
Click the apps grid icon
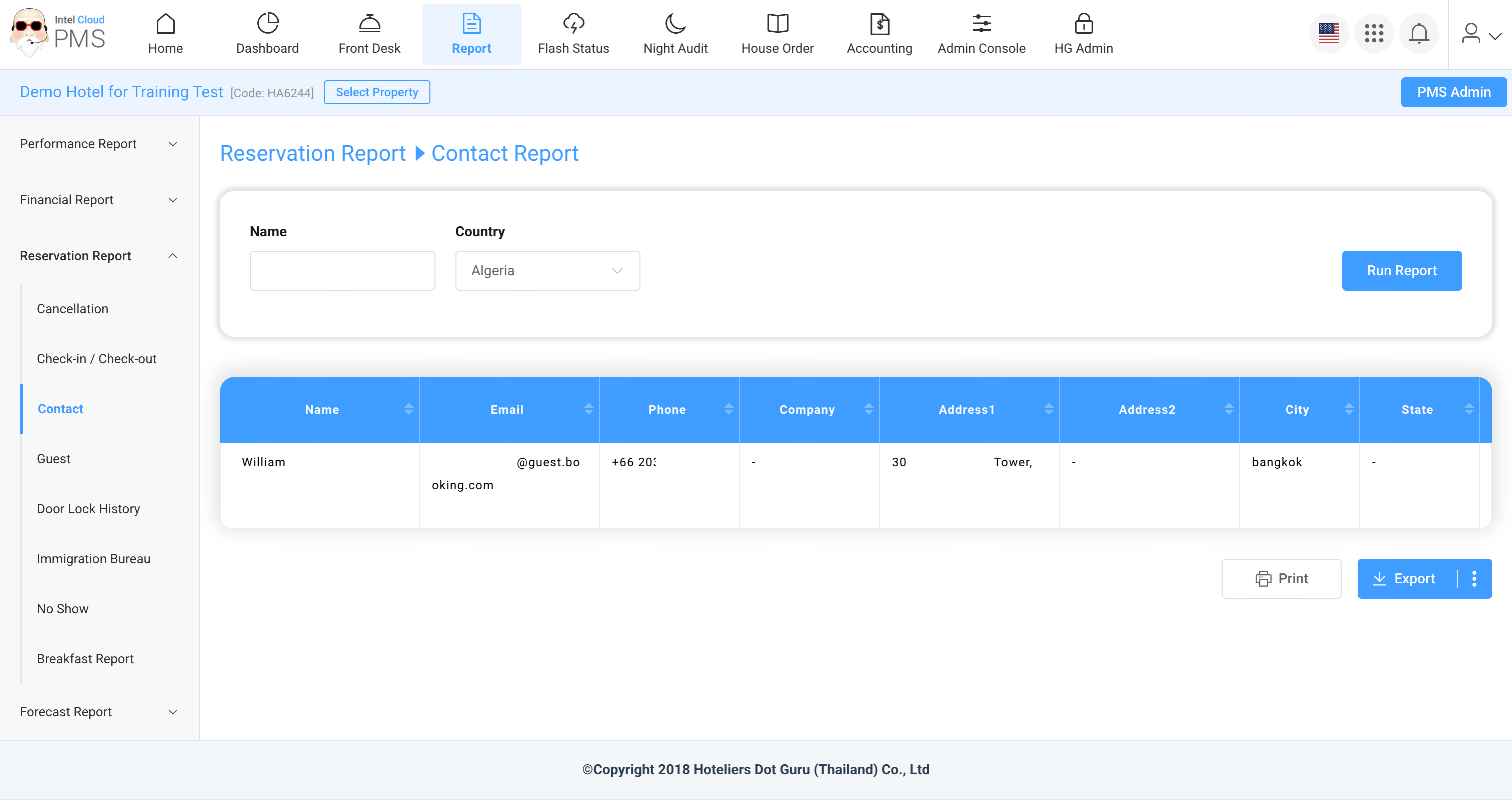(1373, 34)
